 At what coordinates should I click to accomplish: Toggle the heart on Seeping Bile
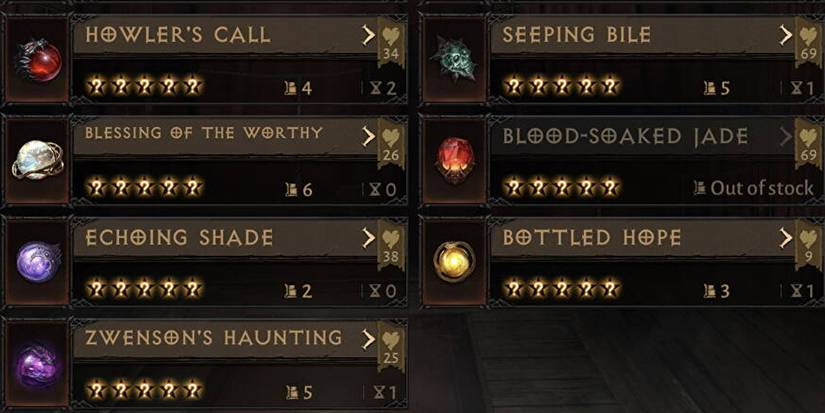[x=809, y=35]
